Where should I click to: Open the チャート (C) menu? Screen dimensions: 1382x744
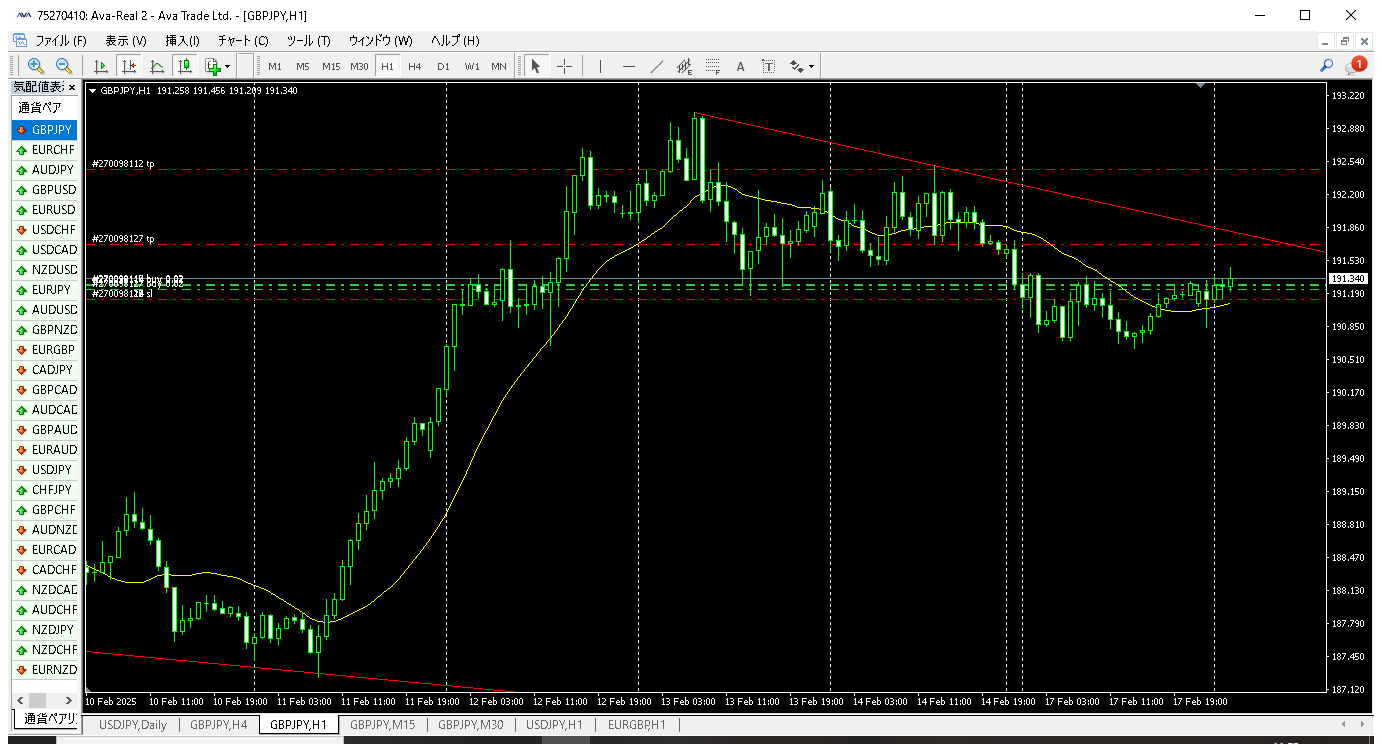(243, 41)
